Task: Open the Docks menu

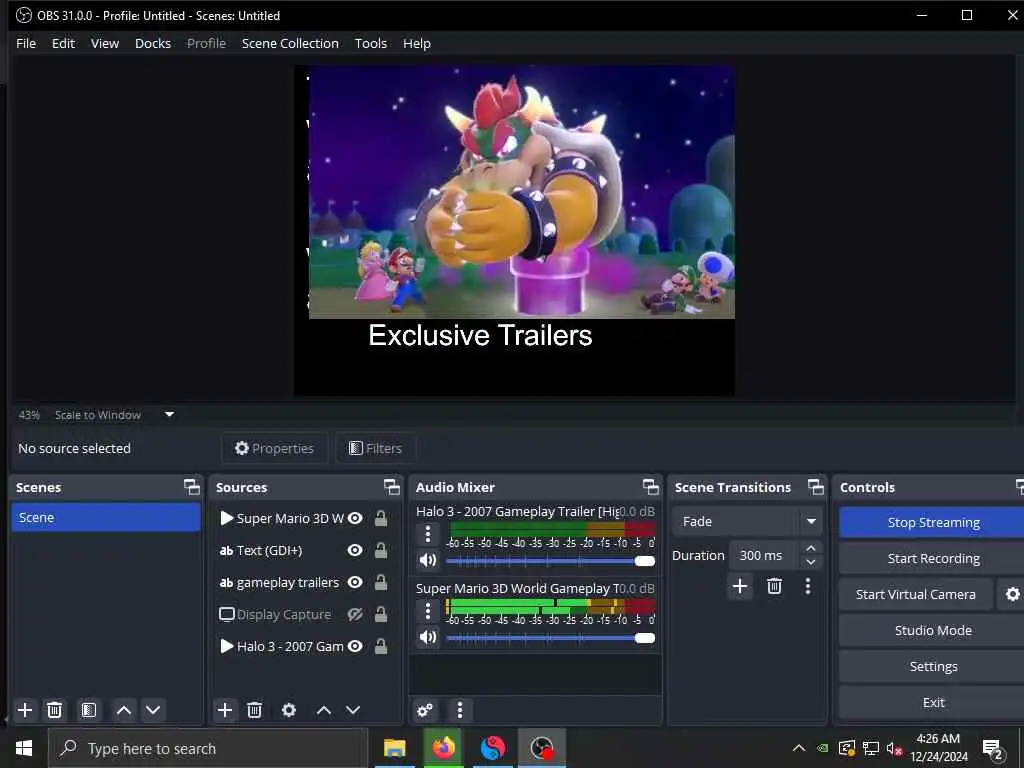Action: (x=153, y=43)
